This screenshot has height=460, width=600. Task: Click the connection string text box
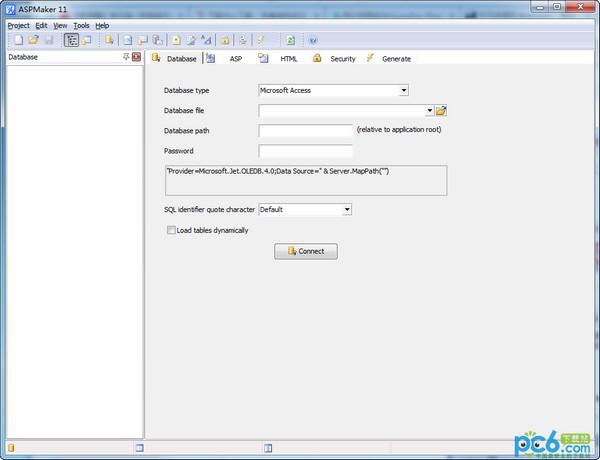pyautogui.click(x=306, y=180)
